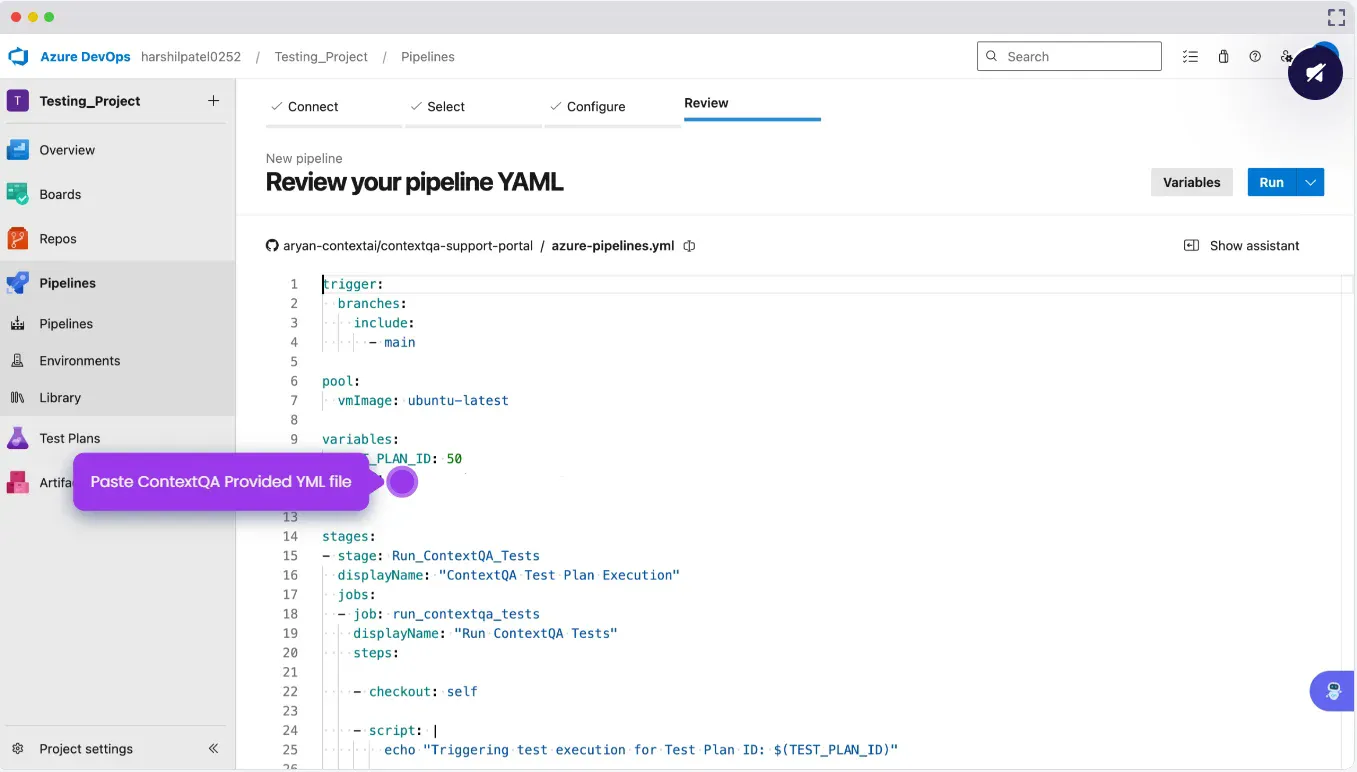Click the Library icon under Pipelines
The image size is (1357, 772).
18,398
